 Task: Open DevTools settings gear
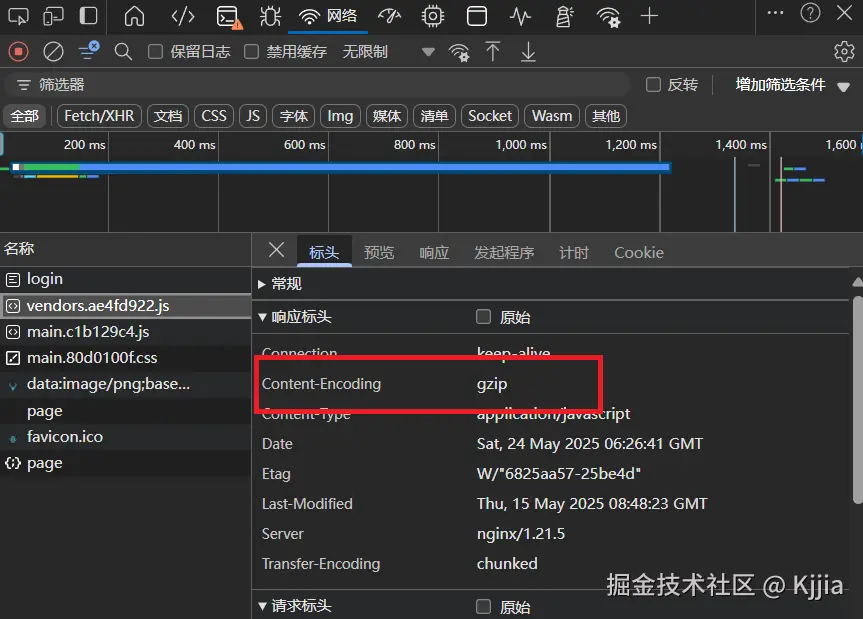coord(845,51)
